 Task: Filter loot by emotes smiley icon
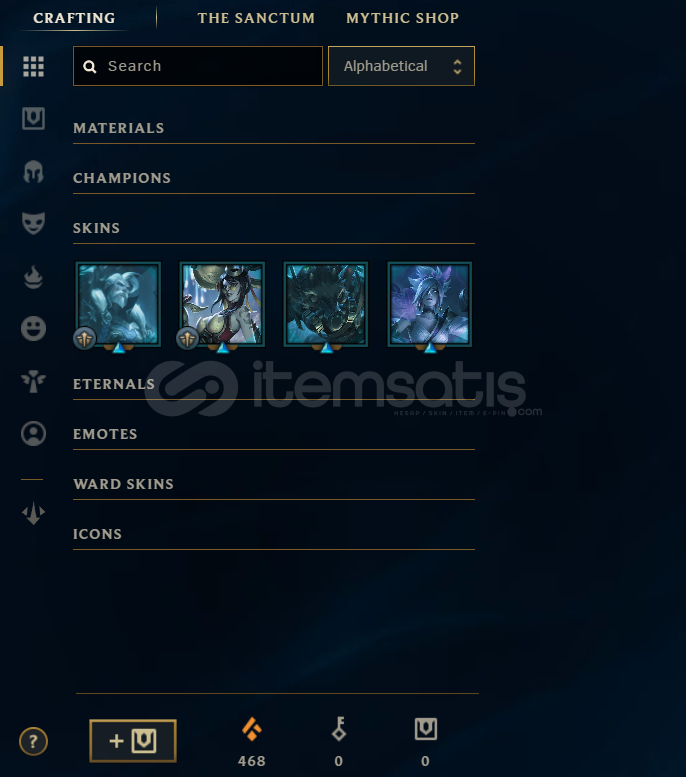(x=33, y=329)
